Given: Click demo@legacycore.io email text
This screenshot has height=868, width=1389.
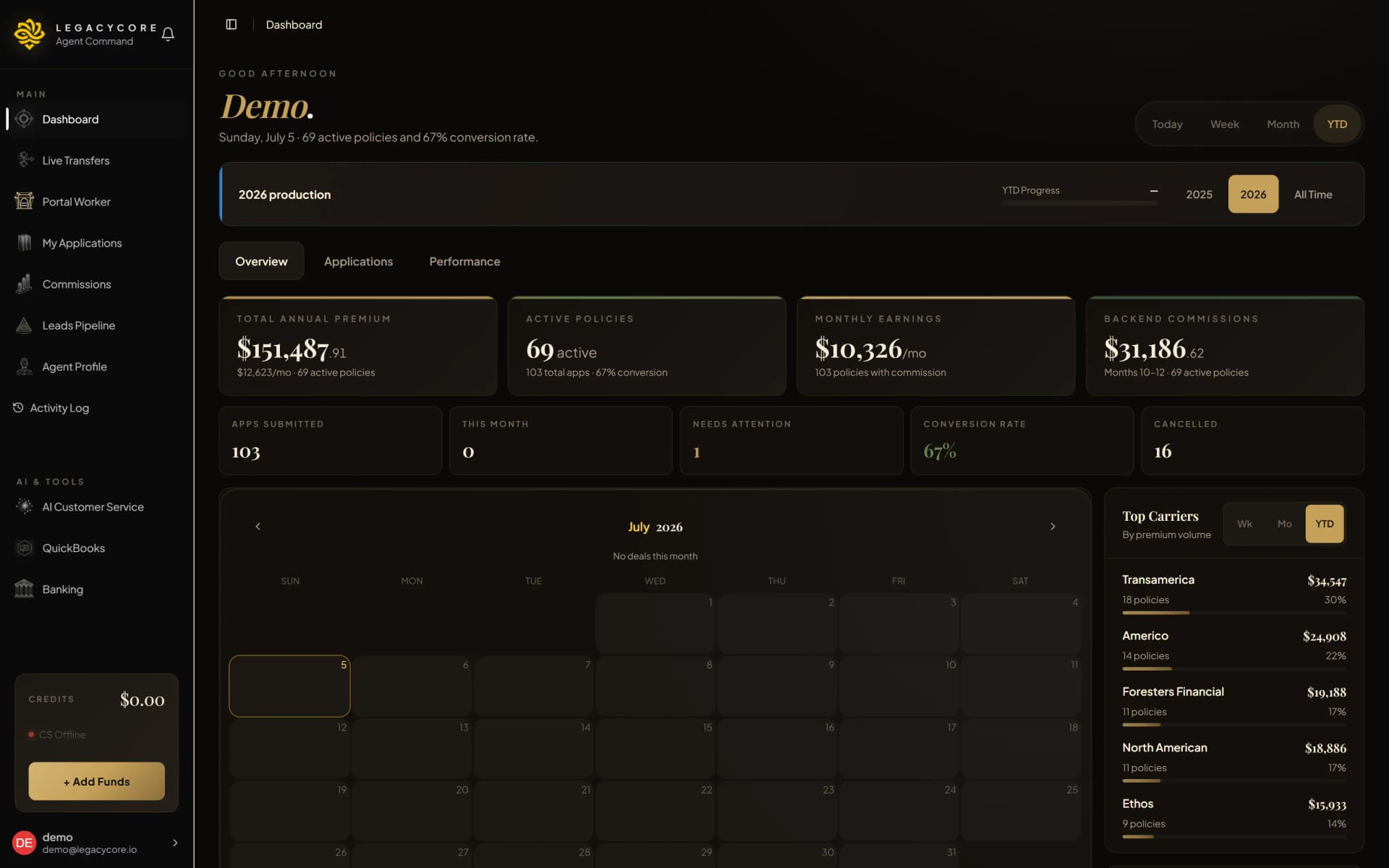Looking at the screenshot, I should (90, 850).
